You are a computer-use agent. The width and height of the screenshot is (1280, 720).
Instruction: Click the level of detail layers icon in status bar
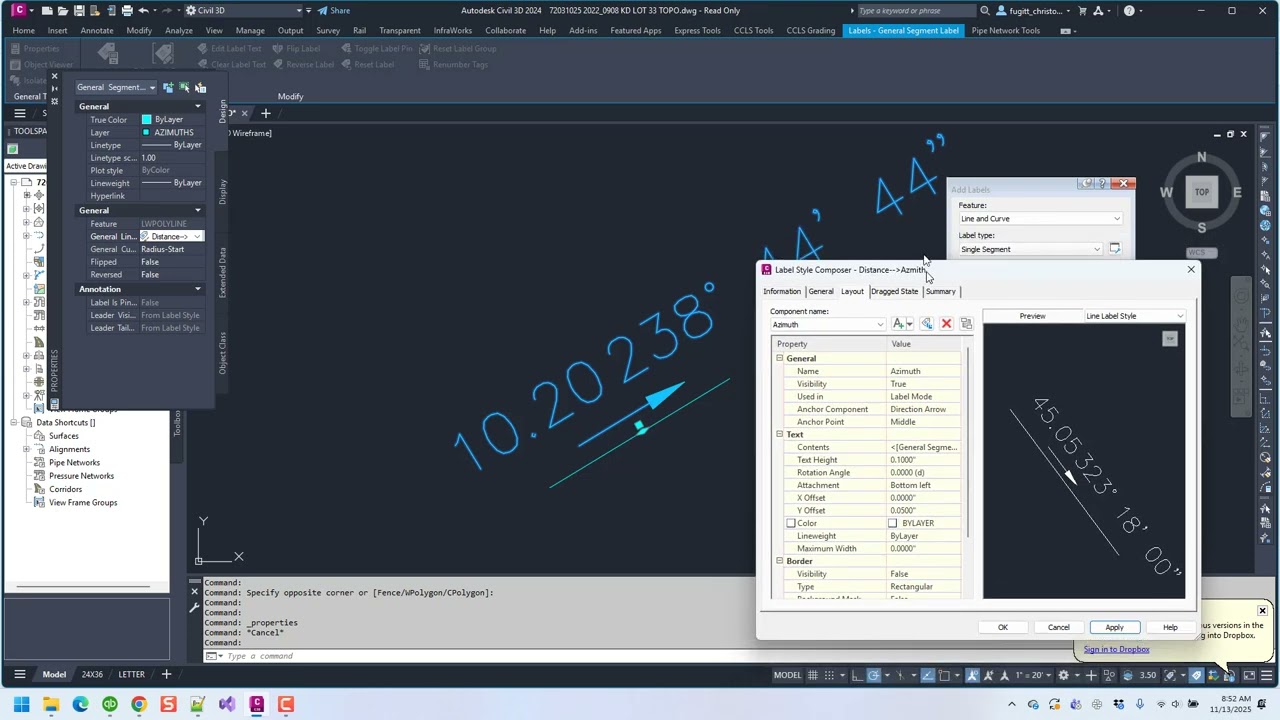pyautogui.click(x=1128, y=675)
